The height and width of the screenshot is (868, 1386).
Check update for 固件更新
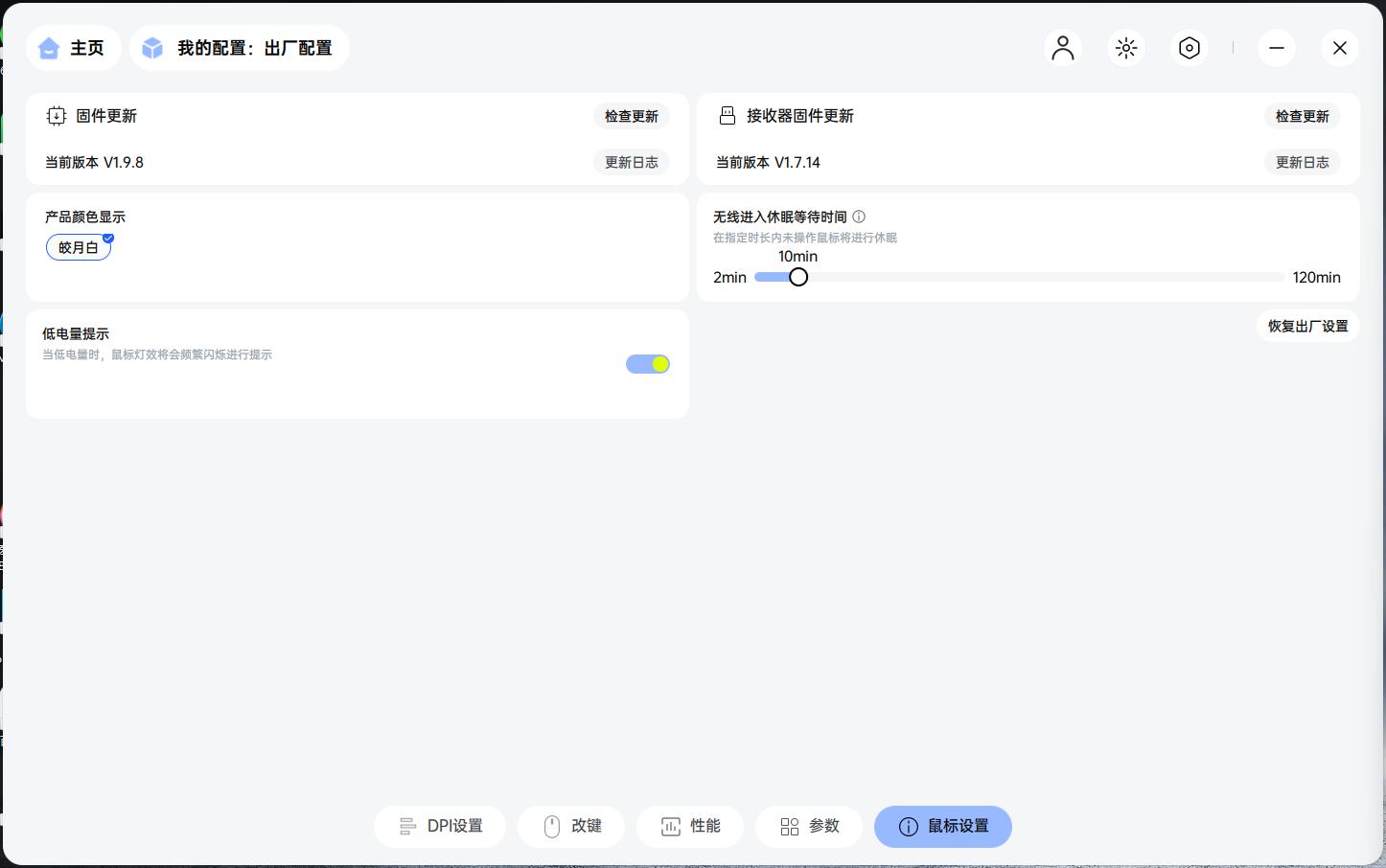[x=632, y=116]
